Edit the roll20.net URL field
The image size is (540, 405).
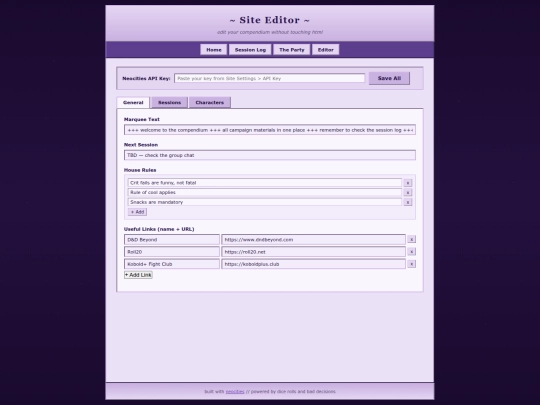[x=313, y=252]
